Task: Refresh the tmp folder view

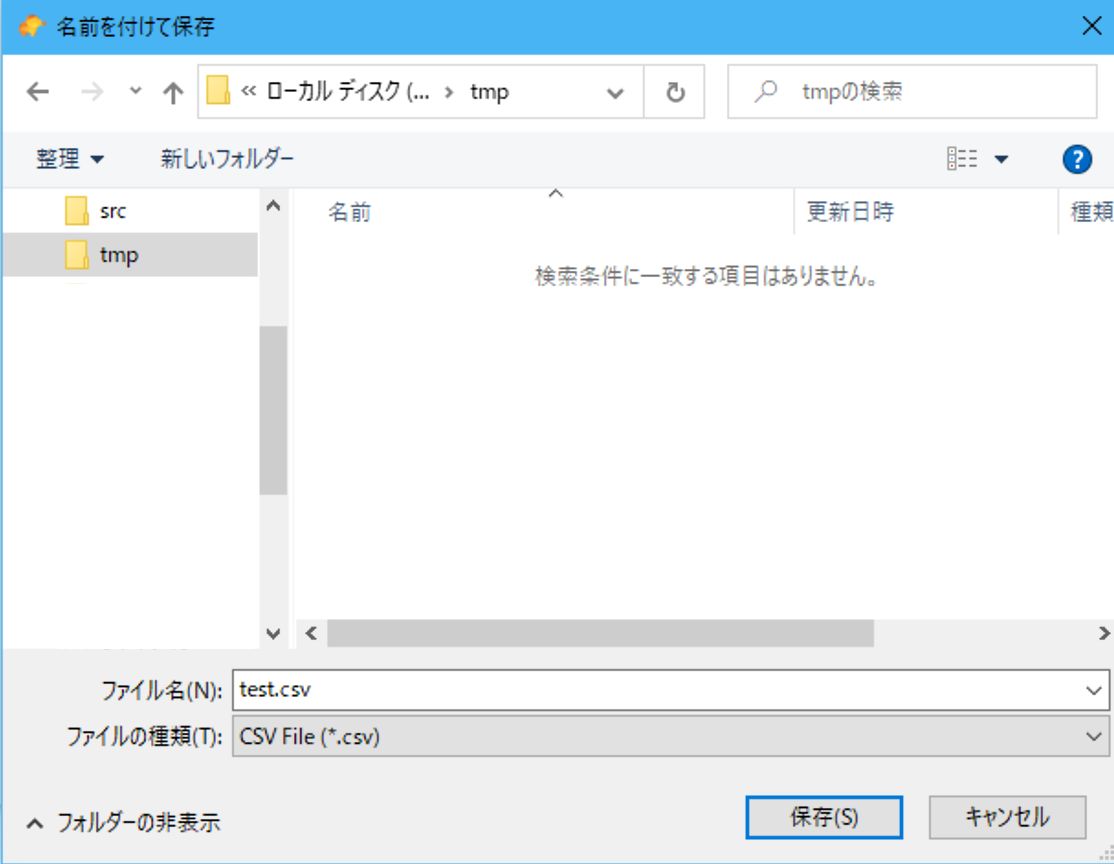Action: point(675,92)
